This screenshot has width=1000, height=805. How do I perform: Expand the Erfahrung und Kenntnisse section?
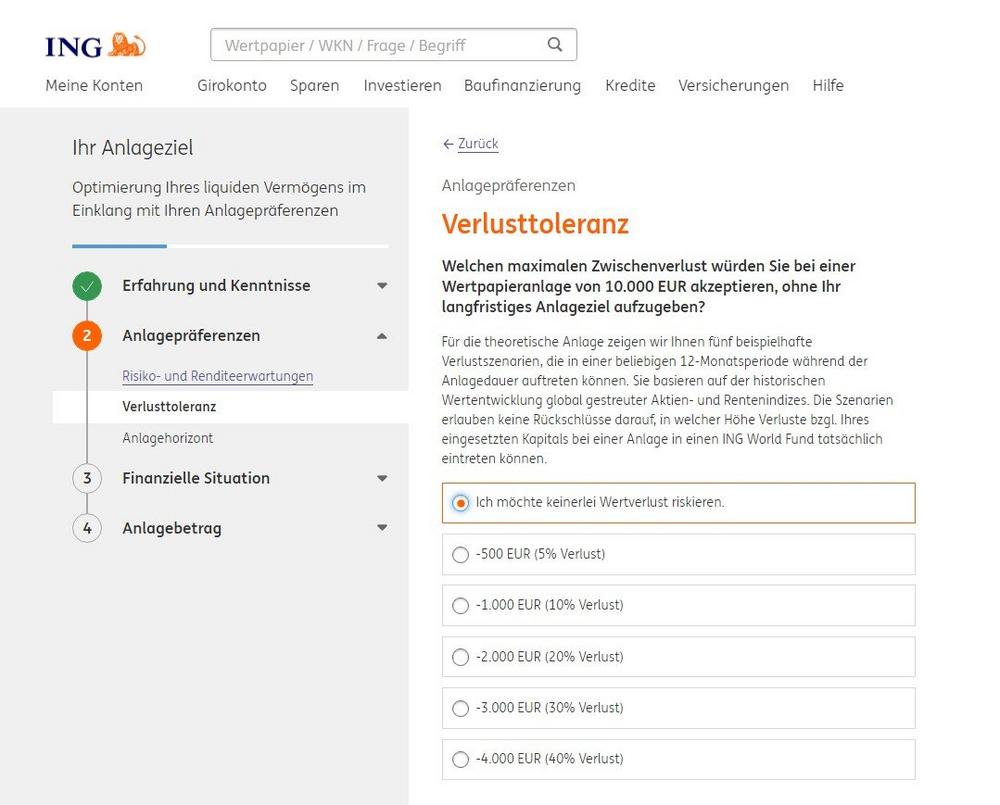pos(381,286)
